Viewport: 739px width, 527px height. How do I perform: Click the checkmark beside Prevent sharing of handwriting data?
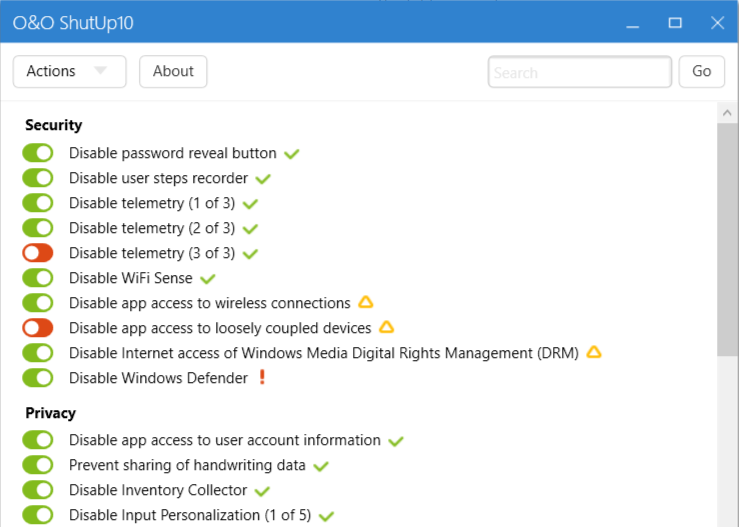[x=321, y=466]
